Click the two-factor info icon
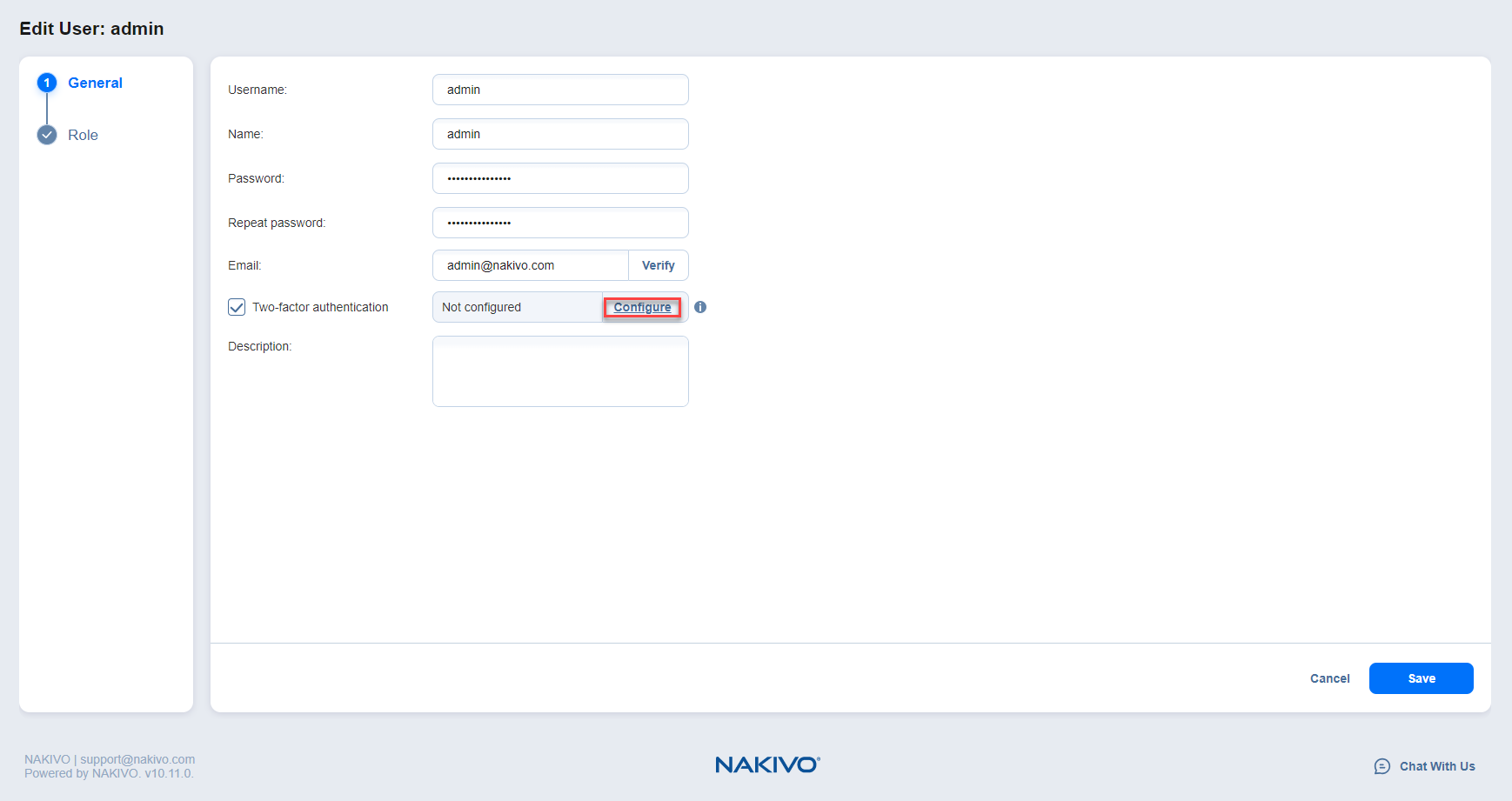The image size is (1512, 801). point(700,307)
